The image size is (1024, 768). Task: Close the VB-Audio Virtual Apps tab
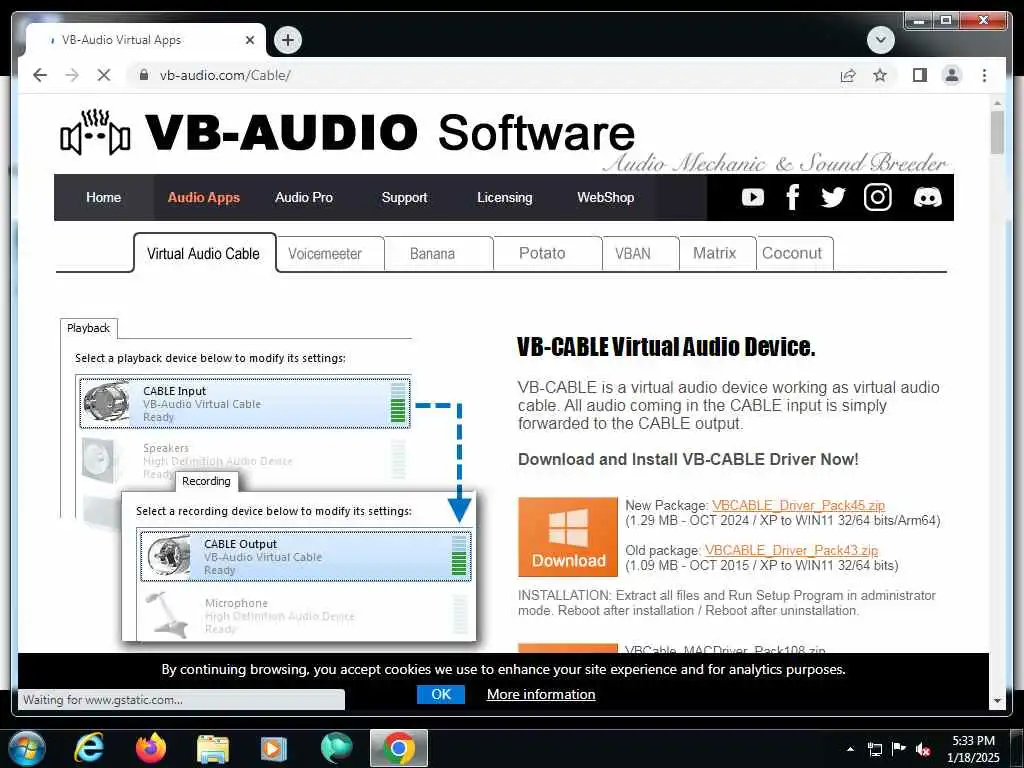click(x=249, y=40)
